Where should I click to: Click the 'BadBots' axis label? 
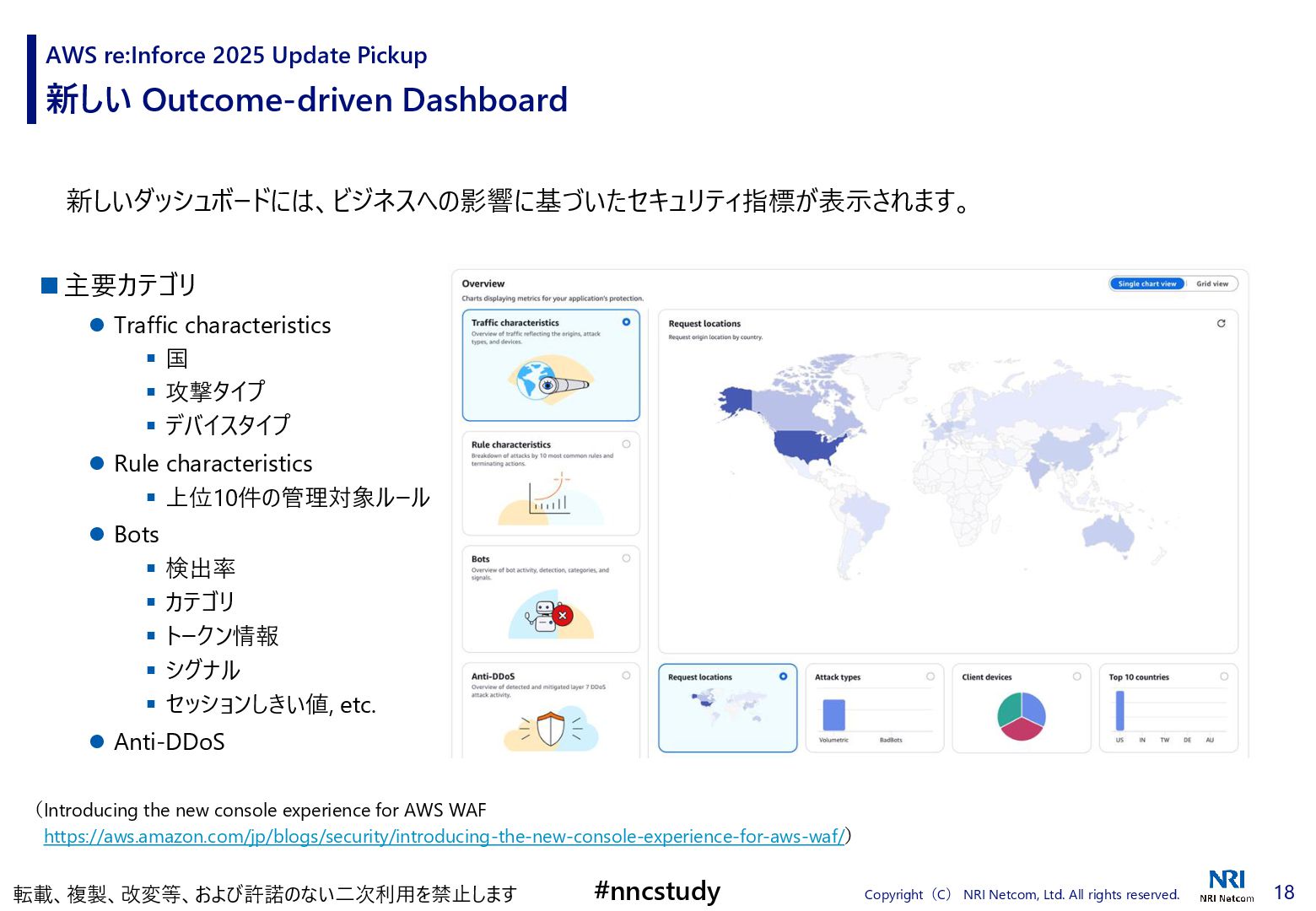891,740
